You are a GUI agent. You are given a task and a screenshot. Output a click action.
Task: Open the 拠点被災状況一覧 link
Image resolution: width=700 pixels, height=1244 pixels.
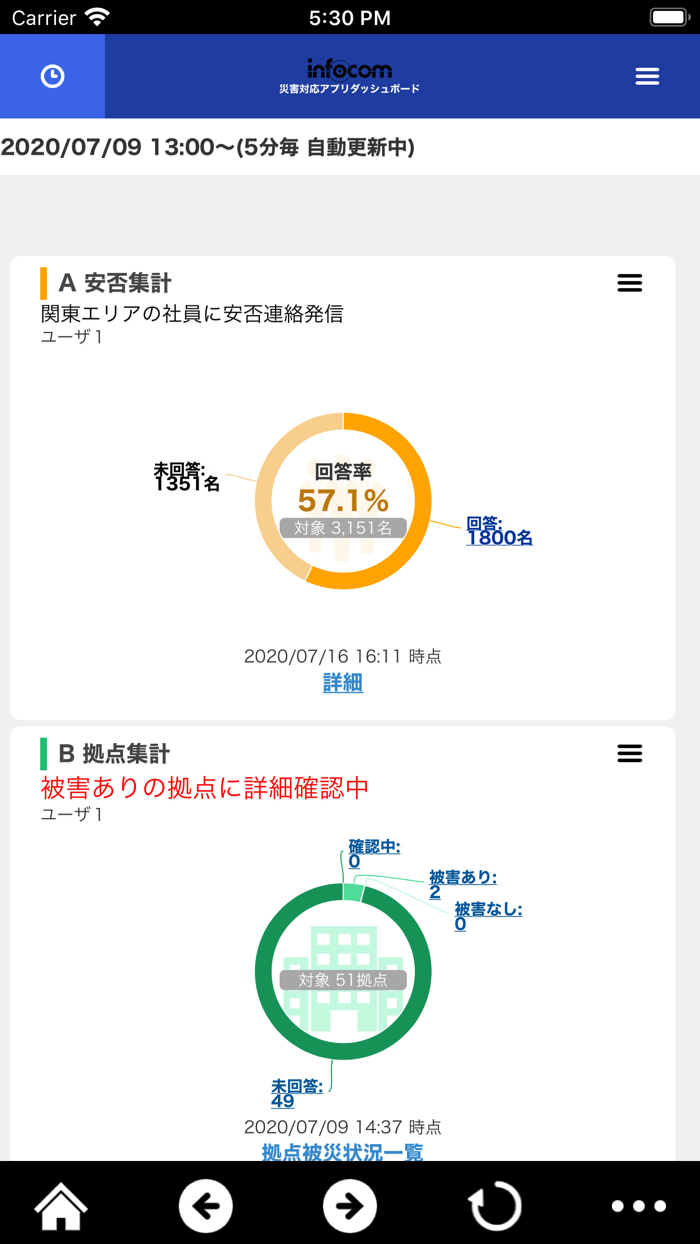pyautogui.click(x=343, y=1152)
